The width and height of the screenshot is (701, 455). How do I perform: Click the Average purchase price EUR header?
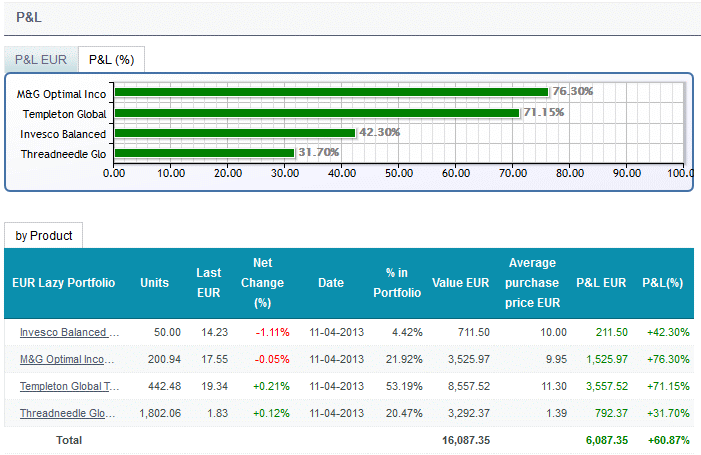[x=532, y=282]
